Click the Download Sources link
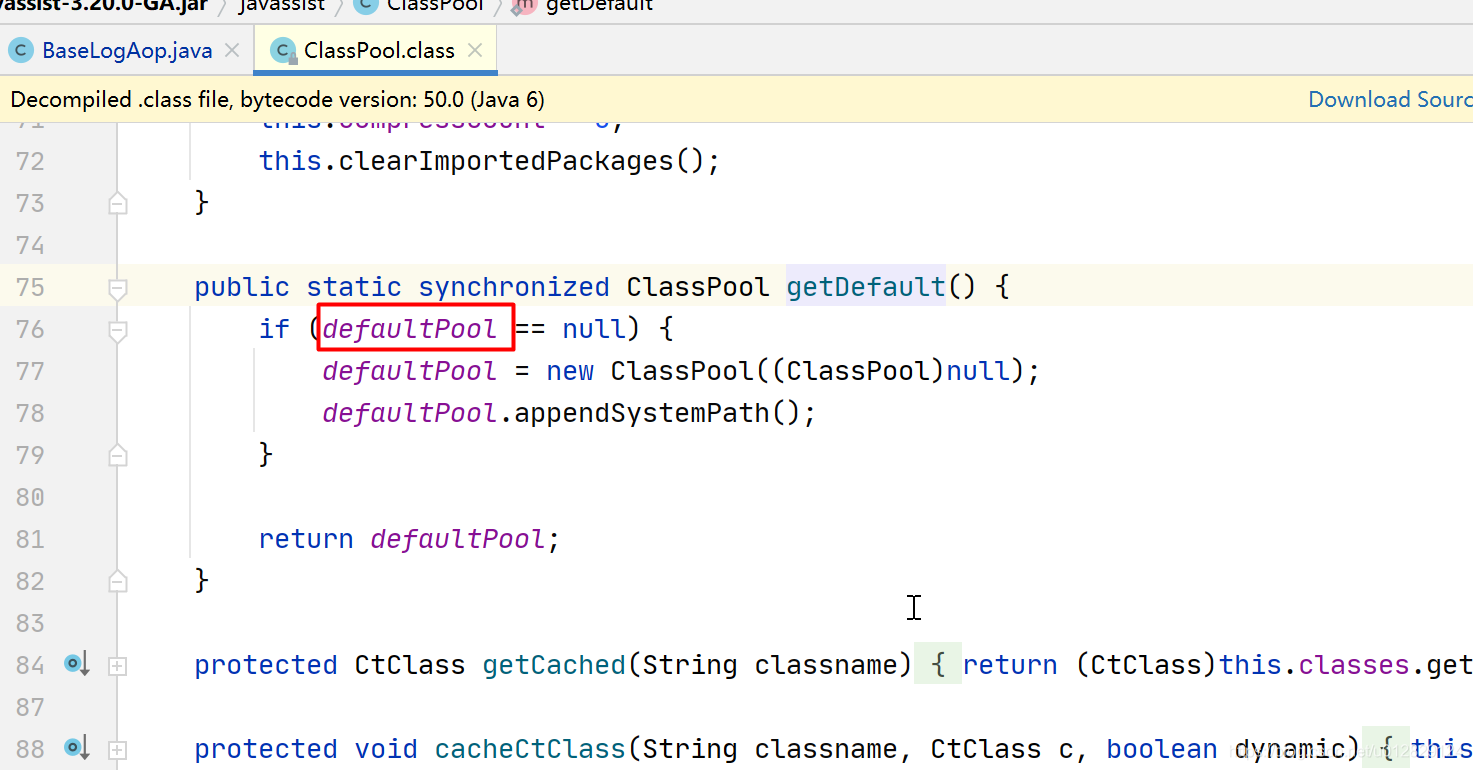The image size is (1473, 770). tap(1390, 99)
